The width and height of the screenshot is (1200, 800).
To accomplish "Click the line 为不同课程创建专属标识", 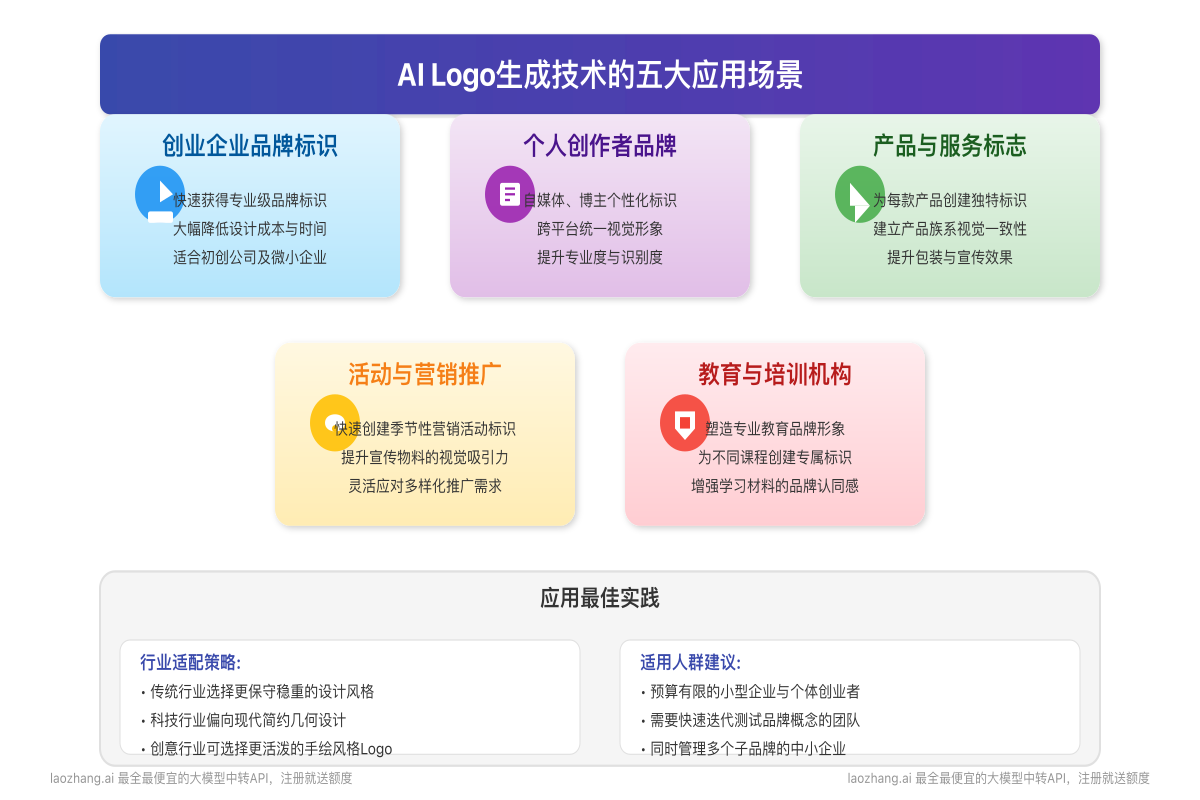I will 775,457.
